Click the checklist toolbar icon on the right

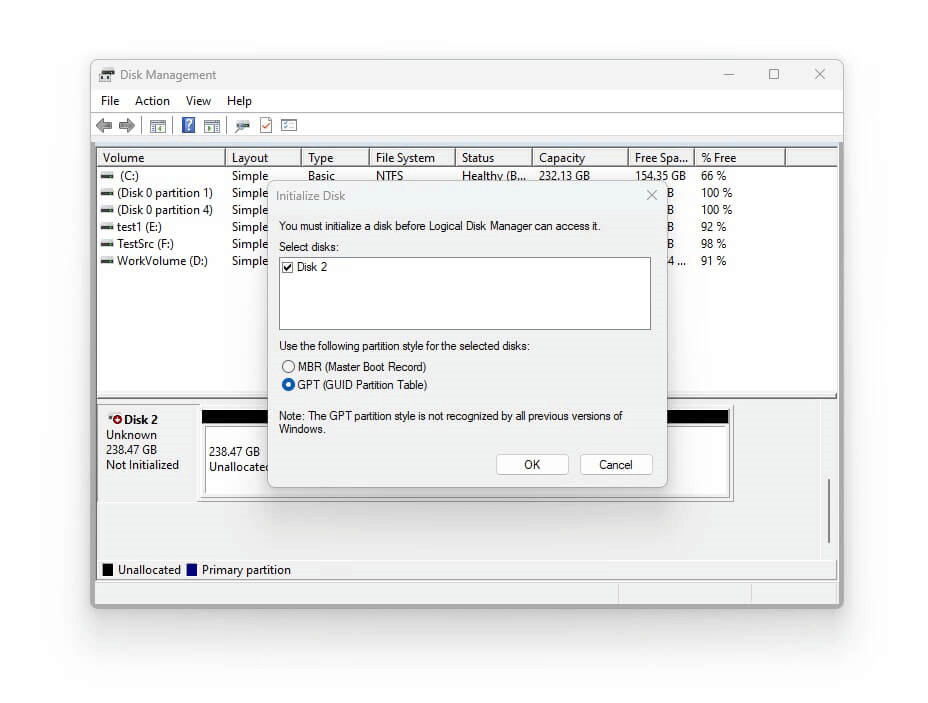tap(289, 125)
